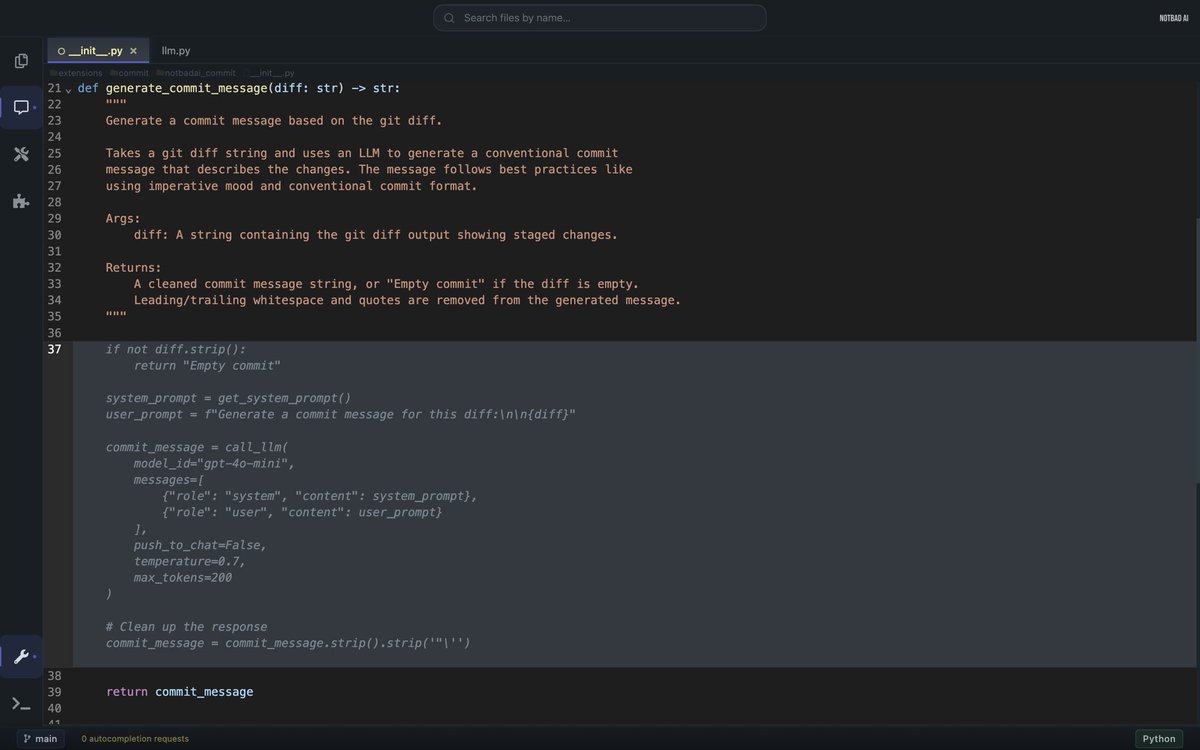This screenshot has width=1200, height=750.
Task: Click 'system_prompt = get_system_prompt()' line
Action: (x=229, y=398)
